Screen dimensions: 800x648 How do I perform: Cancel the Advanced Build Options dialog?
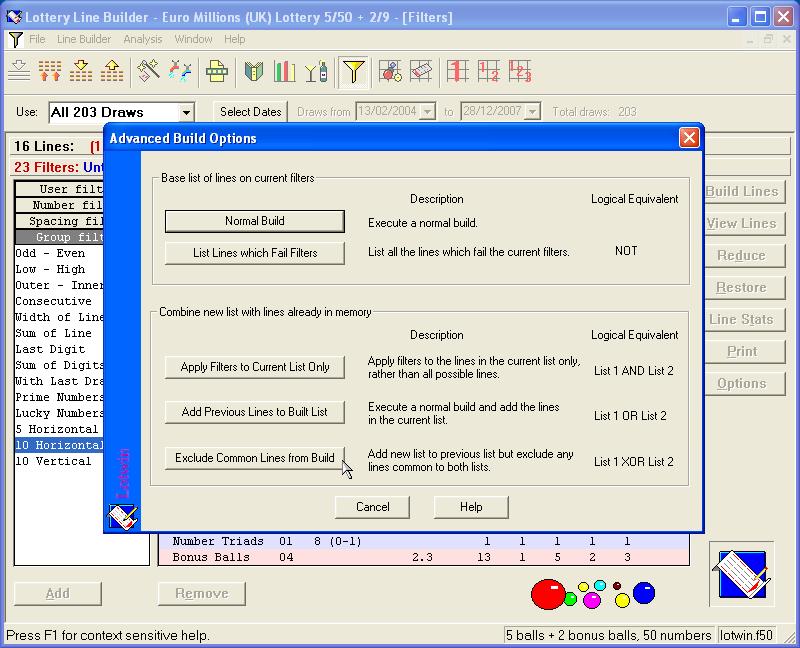(x=372, y=507)
